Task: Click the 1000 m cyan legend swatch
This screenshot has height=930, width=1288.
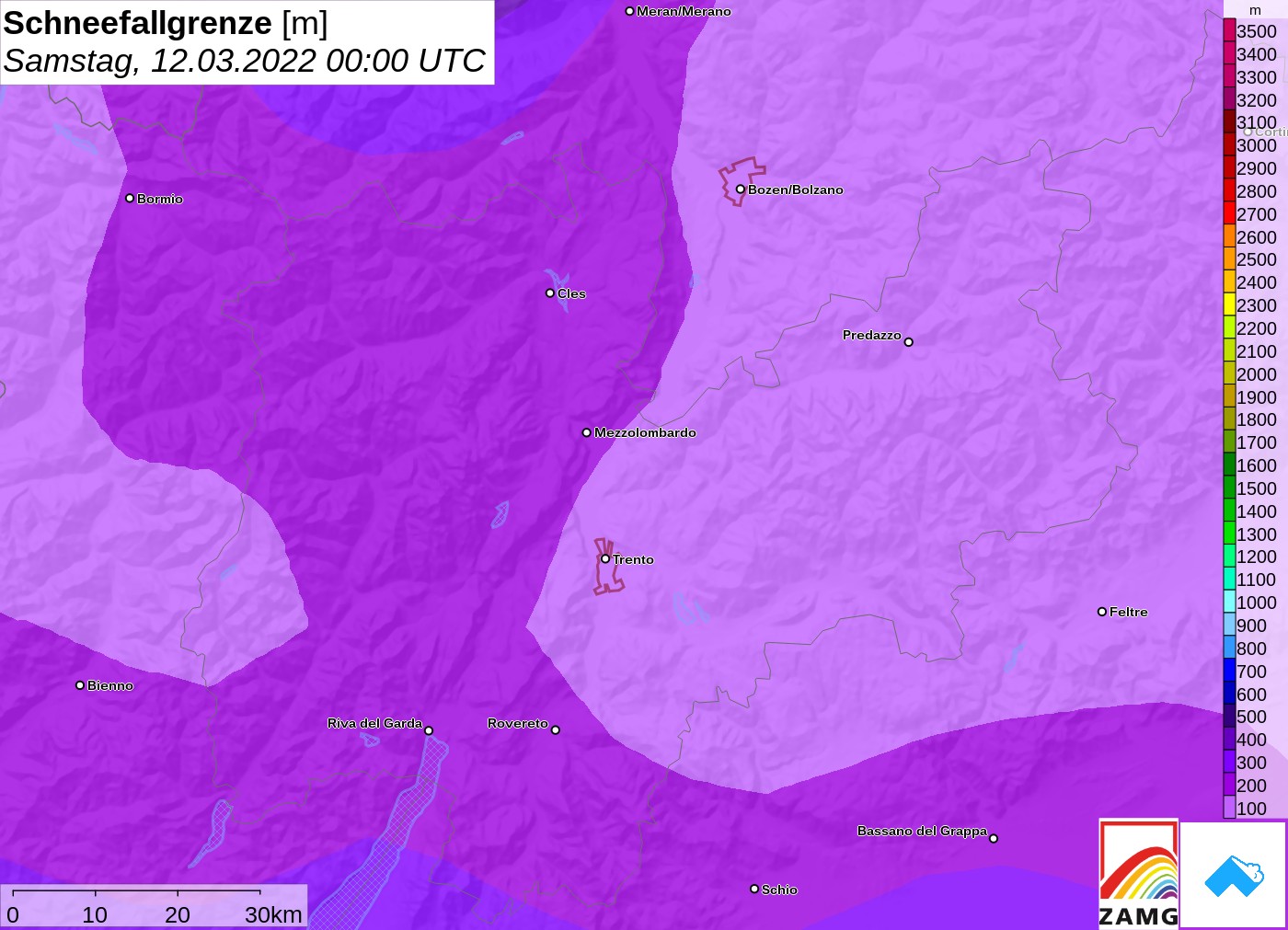Action: (1229, 602)
